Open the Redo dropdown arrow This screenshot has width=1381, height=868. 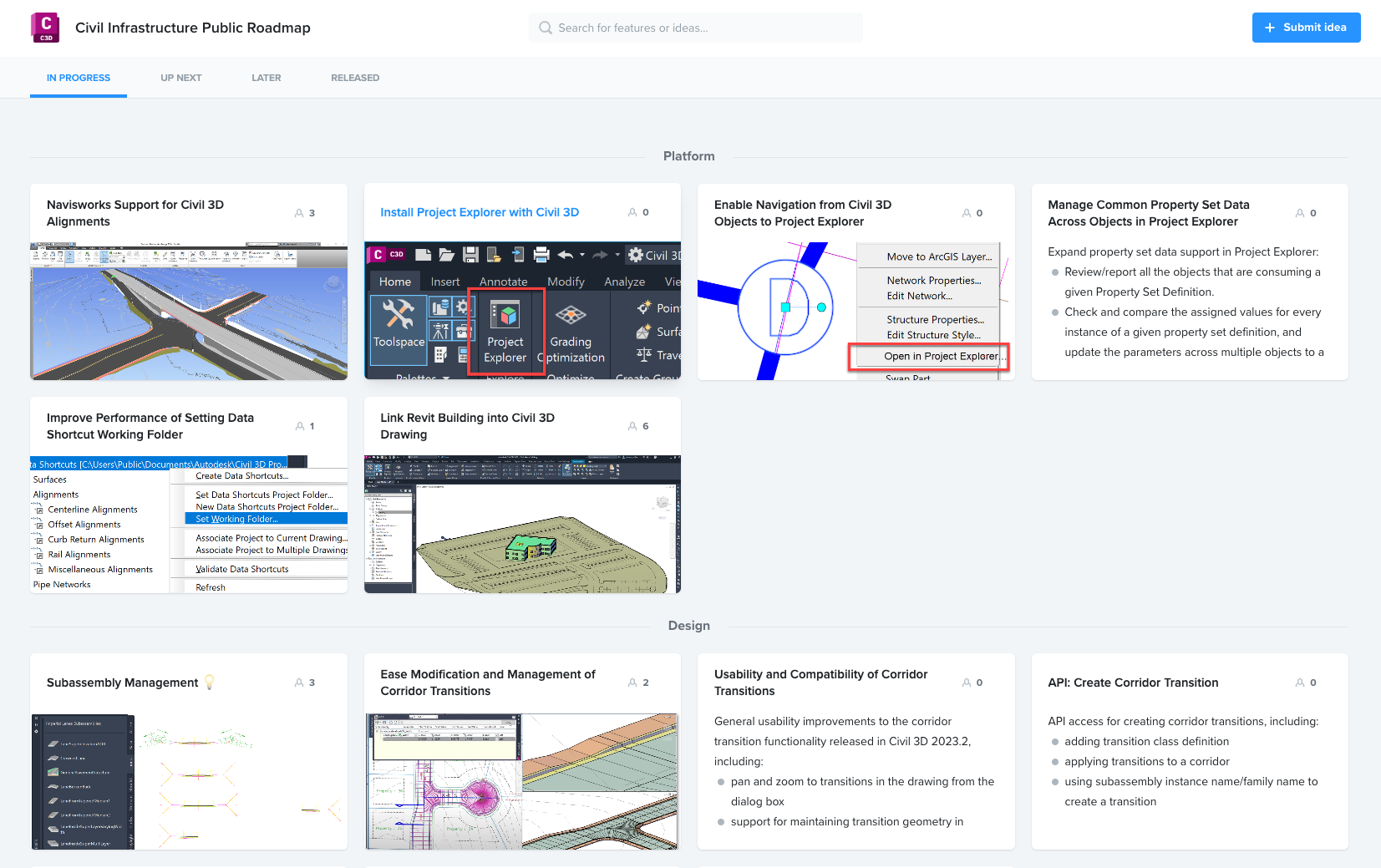click(617, 255)
